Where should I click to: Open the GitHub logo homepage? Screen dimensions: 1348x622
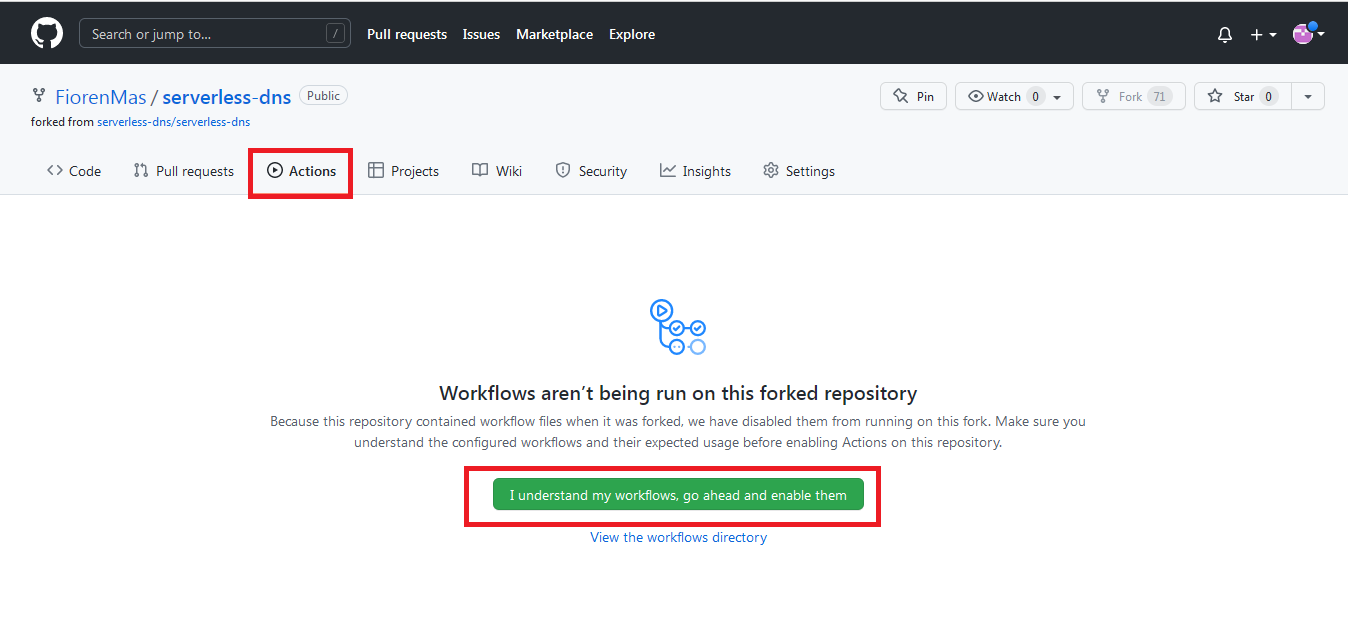(x=47, y=34)
